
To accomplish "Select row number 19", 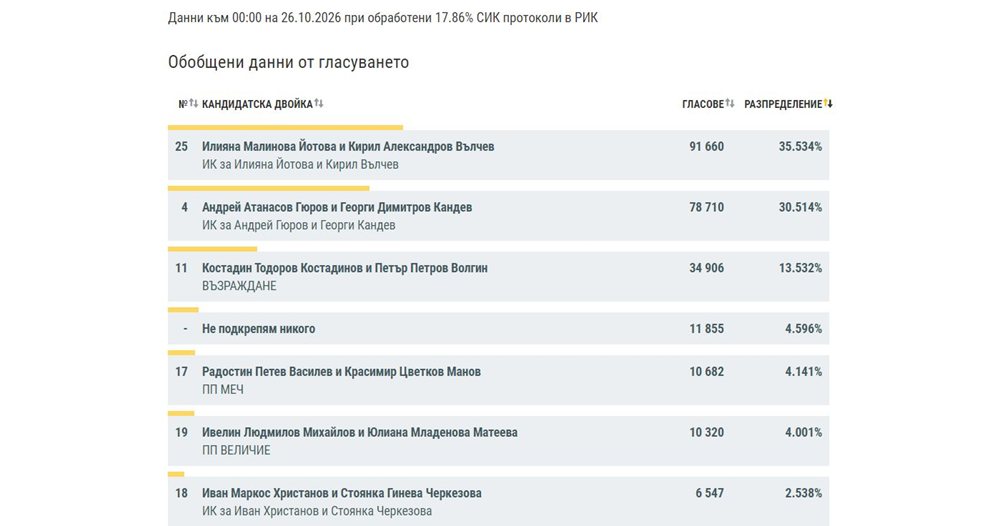I will click(182, 432).
